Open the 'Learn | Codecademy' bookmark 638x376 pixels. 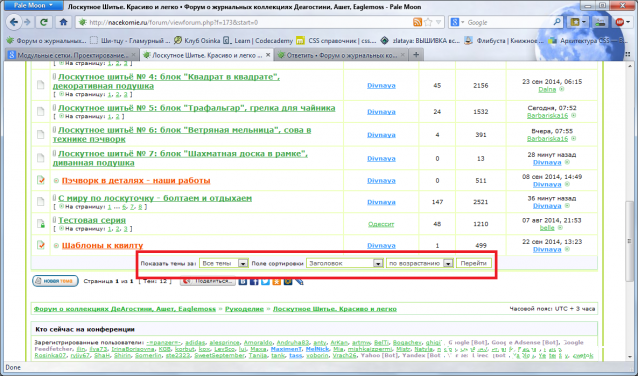(x=258, y=41)
